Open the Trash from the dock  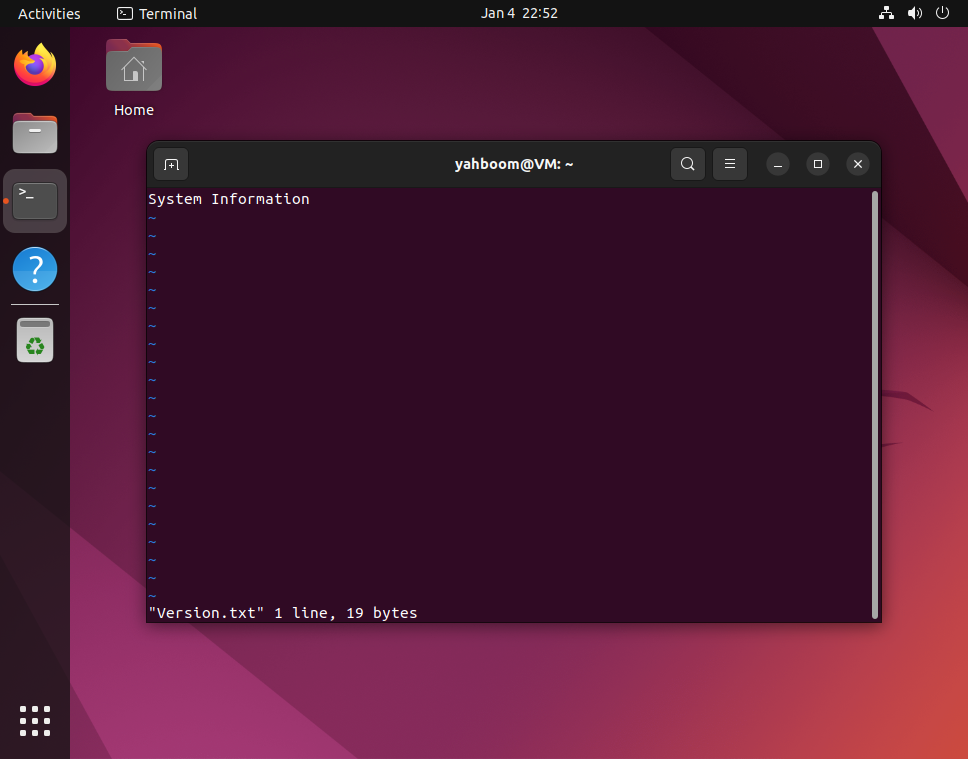click(34, 339)
